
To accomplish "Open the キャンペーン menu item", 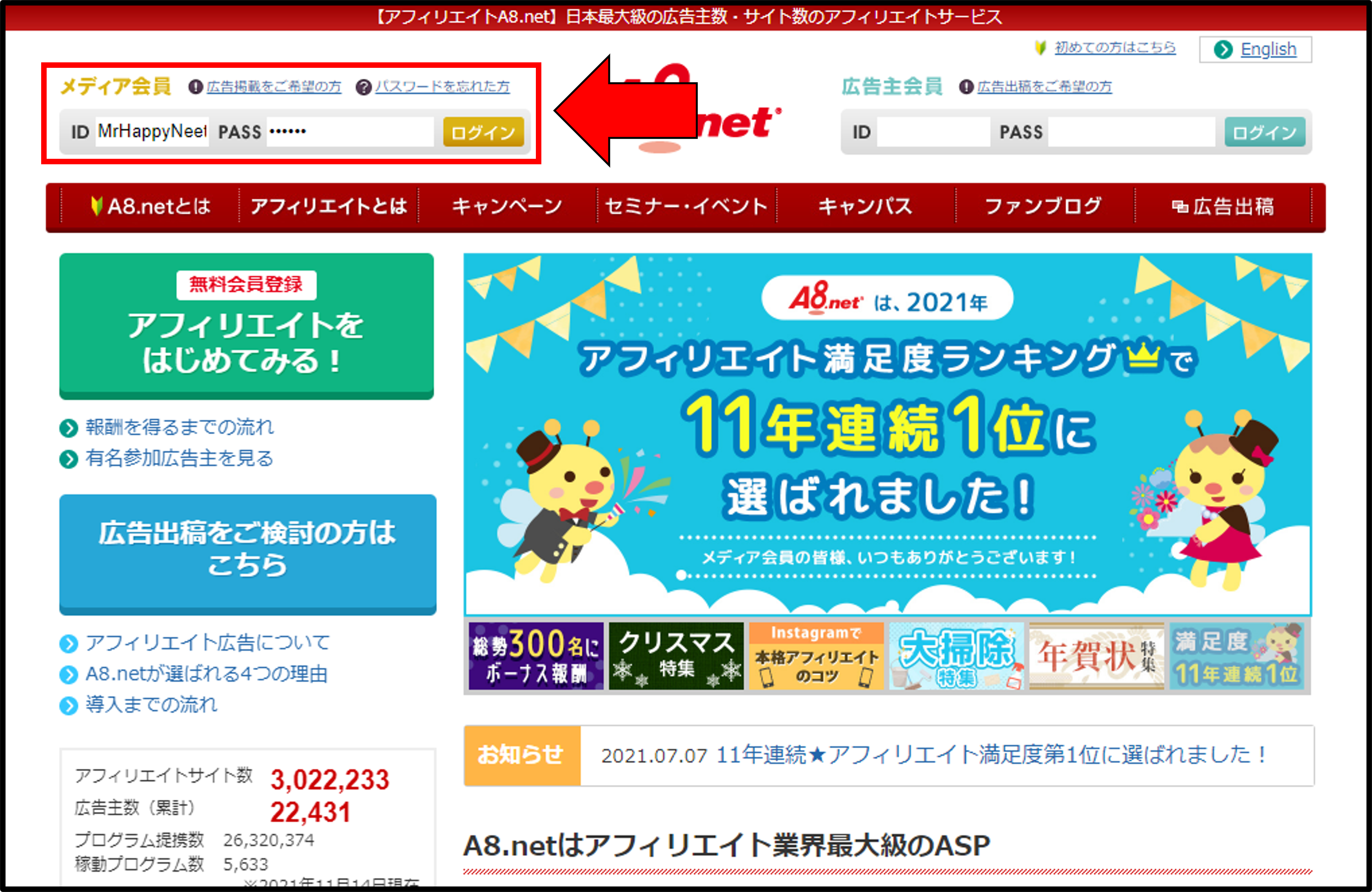I will 507,206.
